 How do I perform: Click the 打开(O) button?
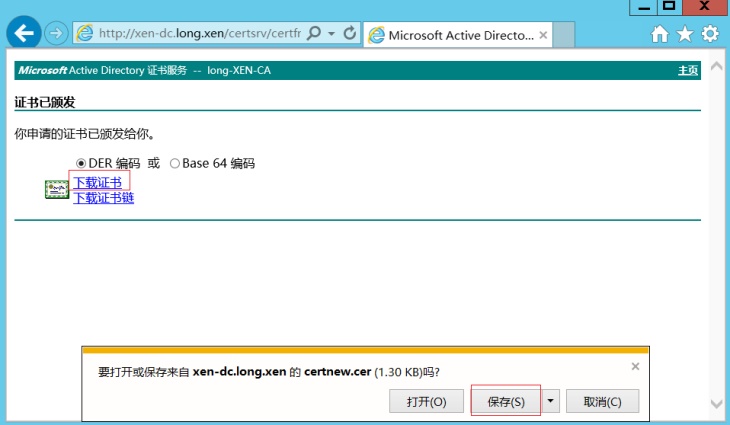click(426, 401)
